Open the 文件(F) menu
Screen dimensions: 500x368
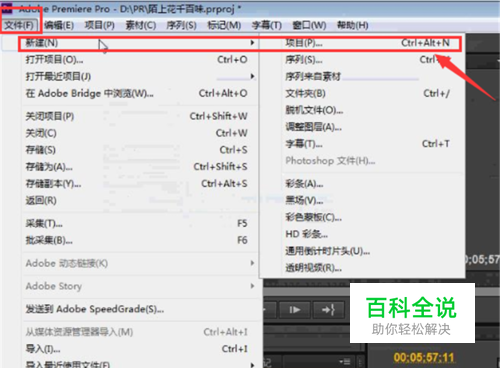pos(19,25)
